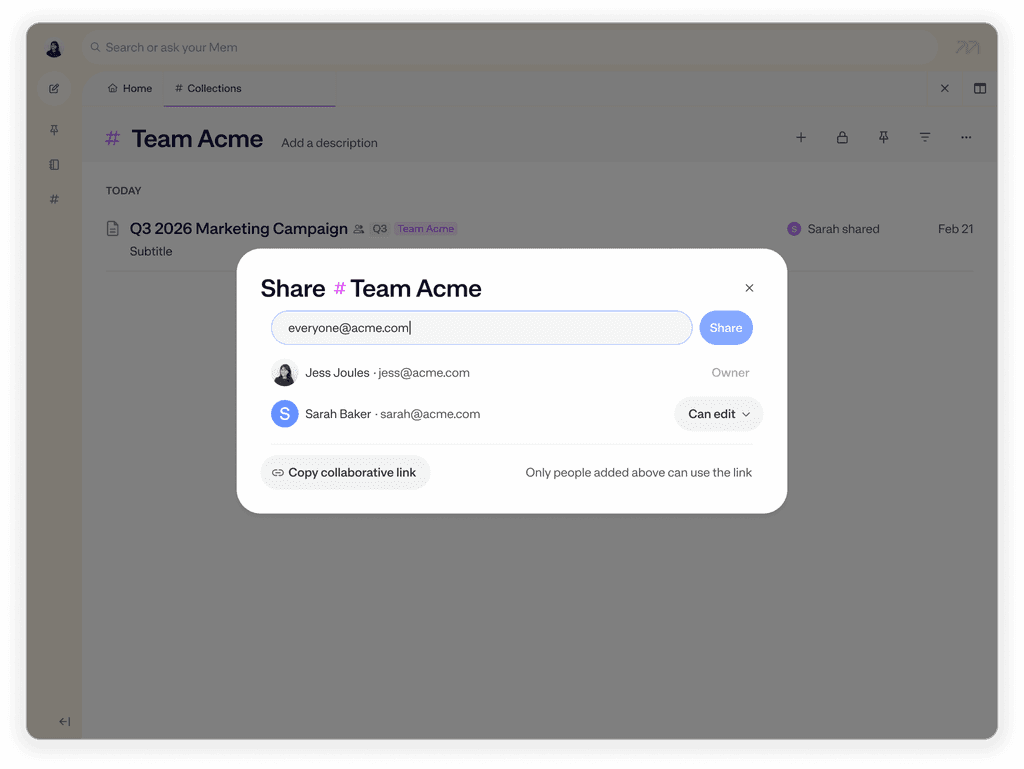Close the current tab with the X
Image resolution: width=1024 pixels, height=769 pixels.
pos(944,88)
